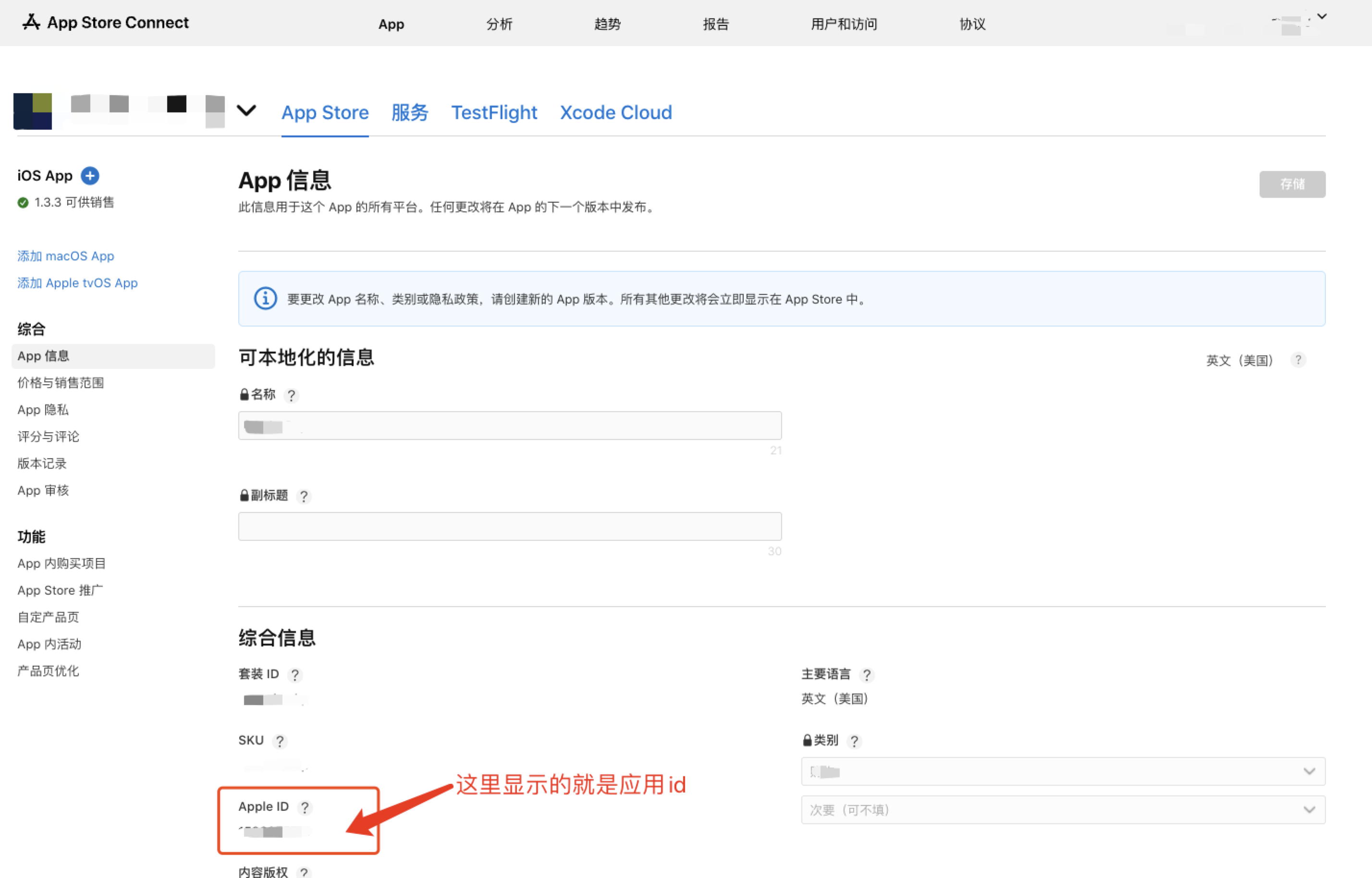
Task: Open help for 套装 ID
Action: 295,675
